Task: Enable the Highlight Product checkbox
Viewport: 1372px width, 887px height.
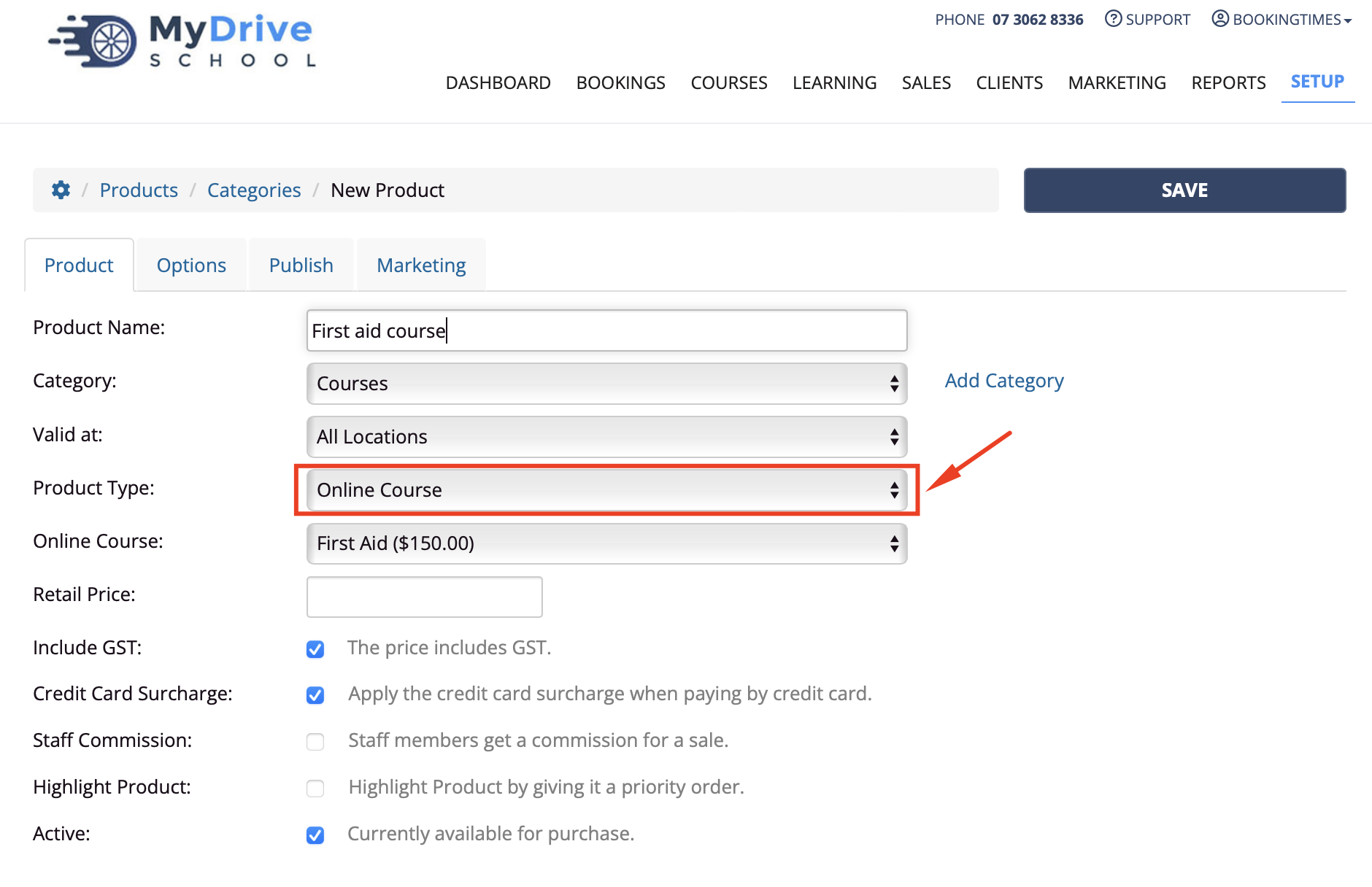Action: pyautogui.click(x=315, y=788)
